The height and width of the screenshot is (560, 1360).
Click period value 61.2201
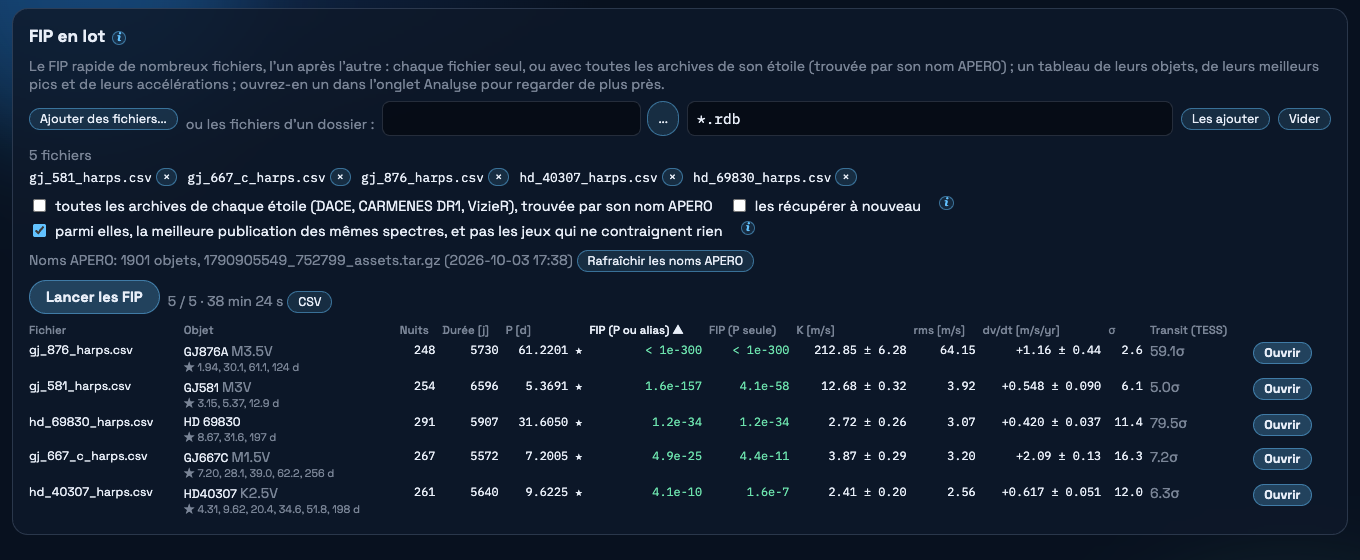click(543, 350)
